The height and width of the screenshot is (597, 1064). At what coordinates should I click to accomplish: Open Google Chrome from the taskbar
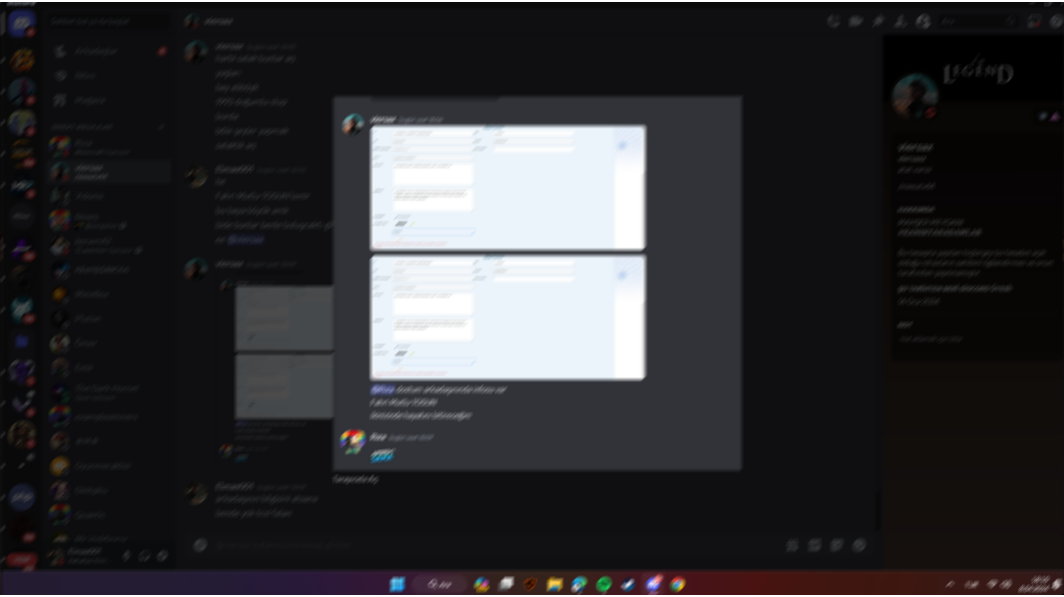pos(677,584)
